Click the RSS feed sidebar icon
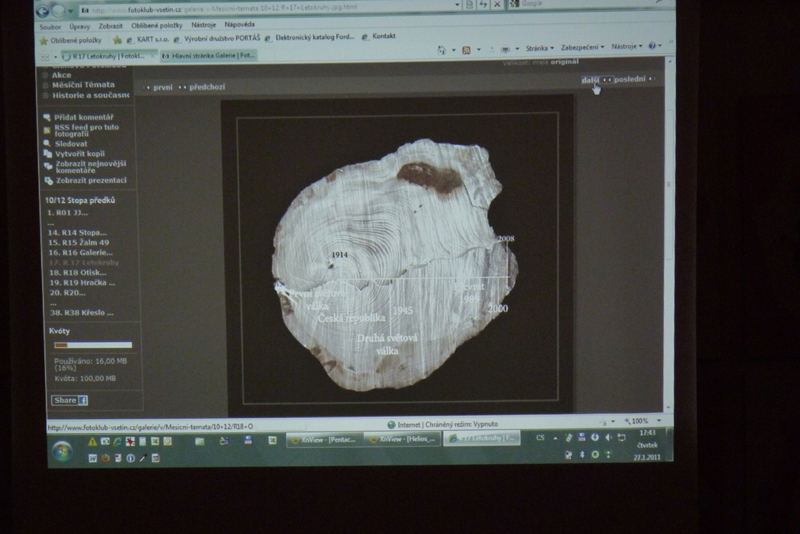 [x=47, y=129]
